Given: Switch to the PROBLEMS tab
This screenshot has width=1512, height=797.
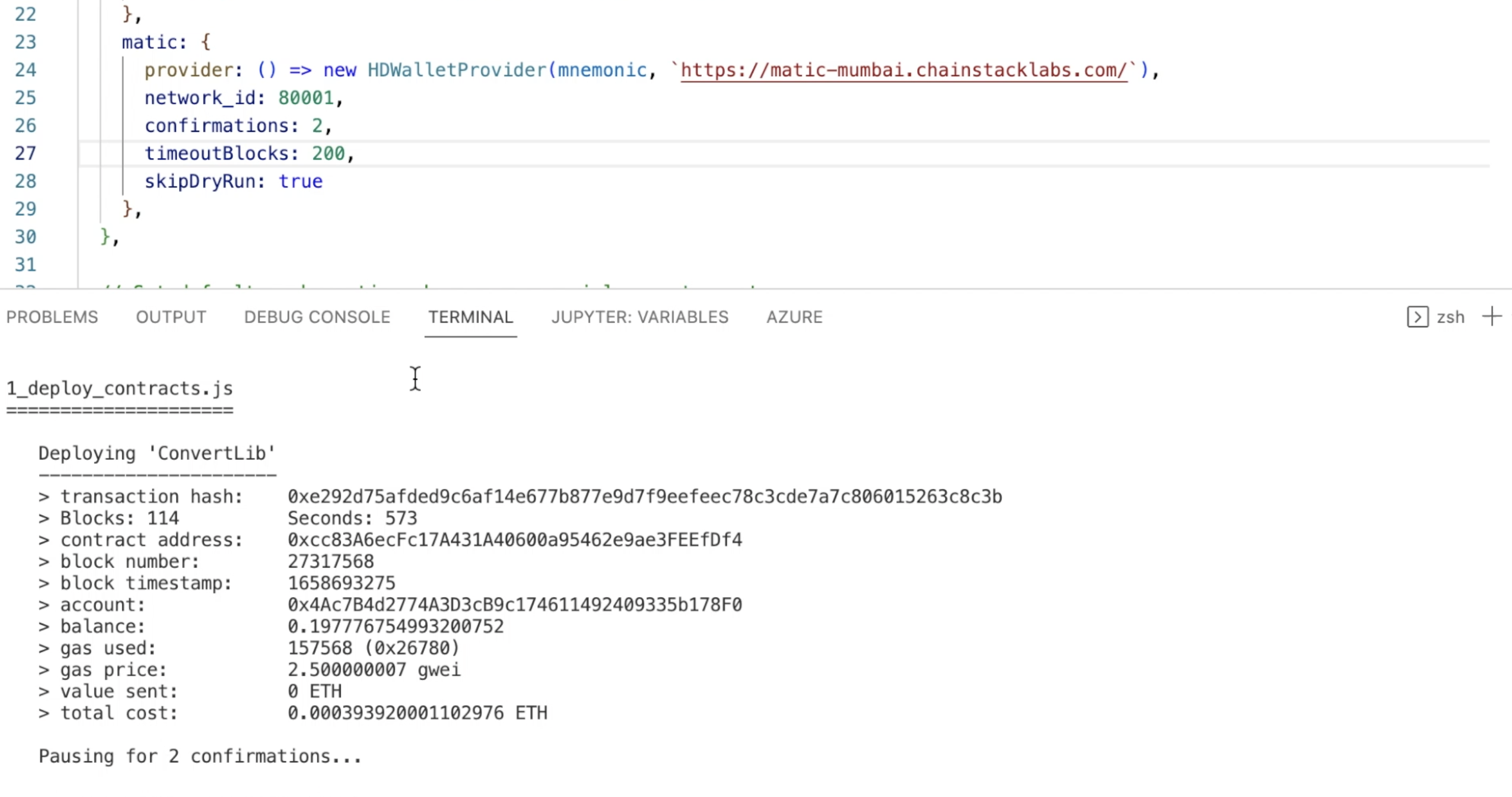Looking at the screenshot, I should coord(52,317).
